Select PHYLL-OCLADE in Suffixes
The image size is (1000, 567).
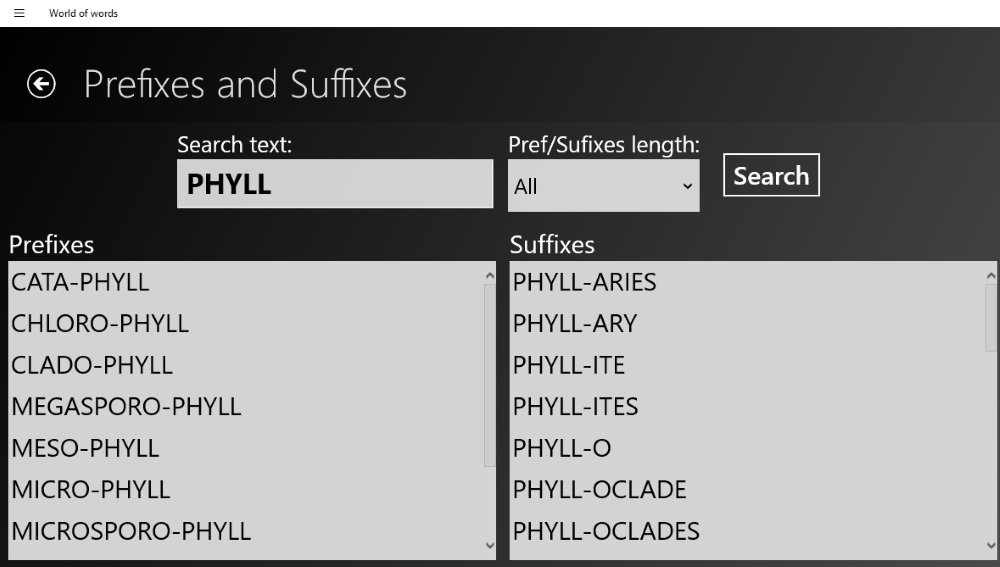pyautogui.click(x=747, y=489)
